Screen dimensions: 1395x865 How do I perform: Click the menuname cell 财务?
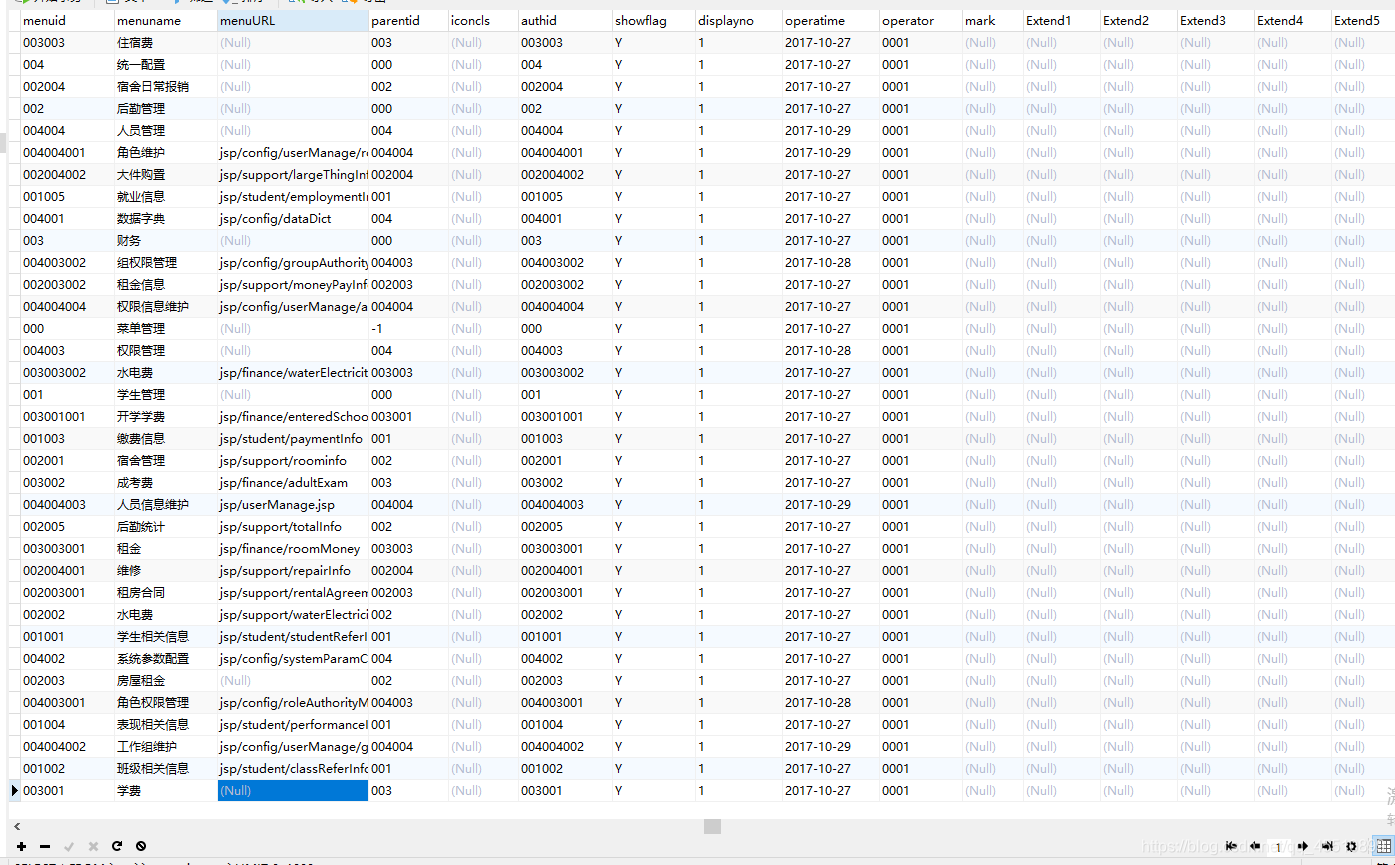[165, 240]
